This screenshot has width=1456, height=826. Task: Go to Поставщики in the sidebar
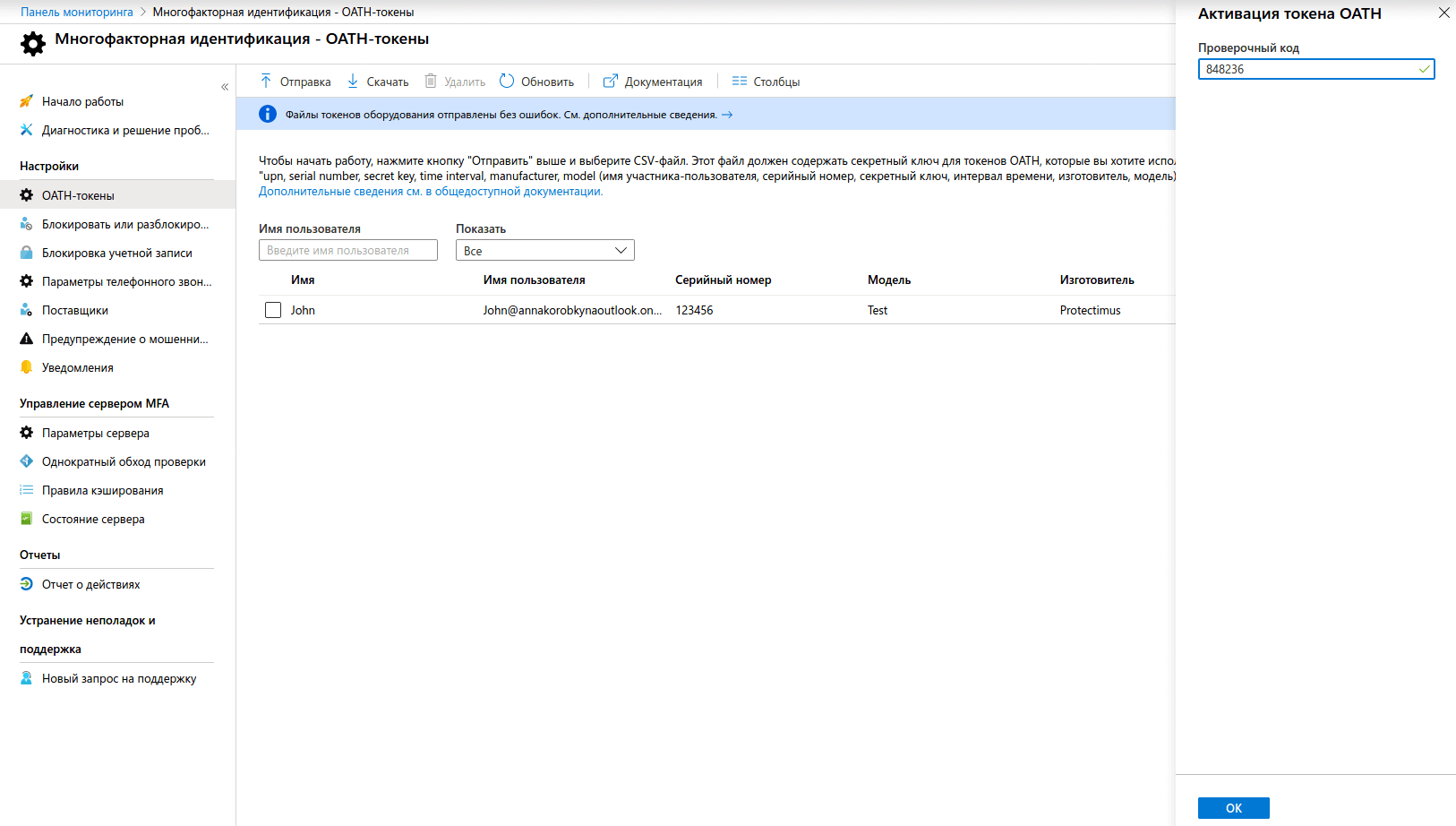pos(75,311)
